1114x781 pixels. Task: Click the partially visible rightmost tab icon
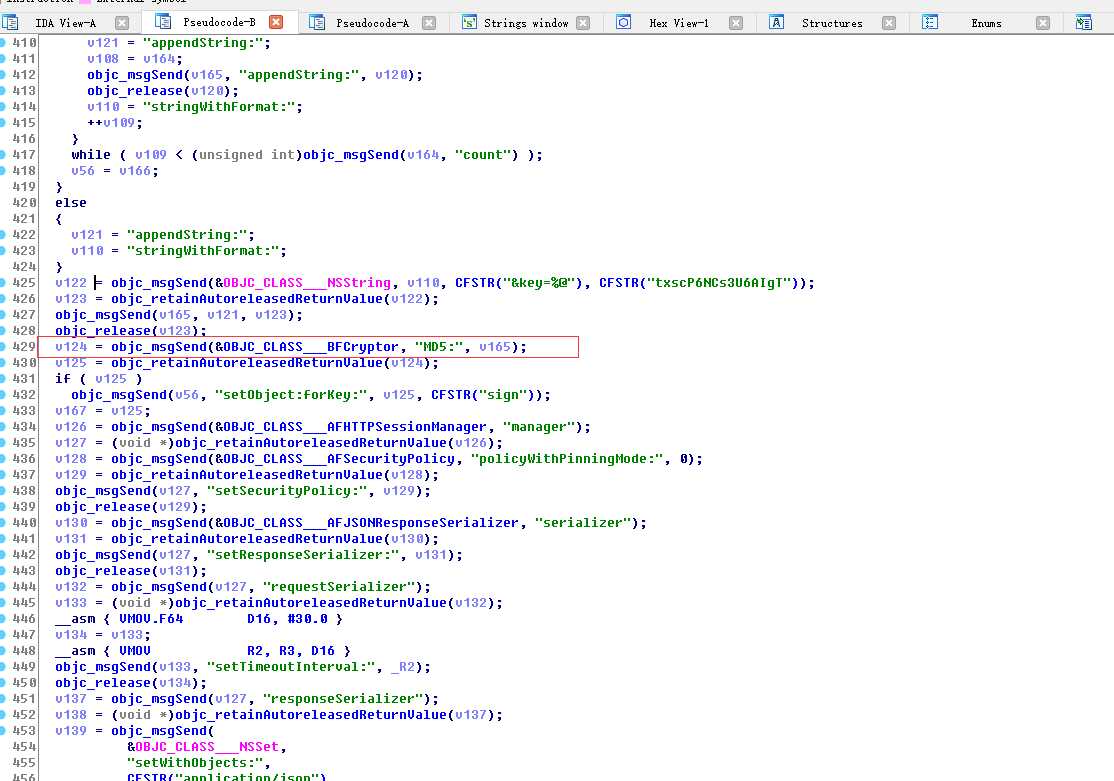[1084, 22]
